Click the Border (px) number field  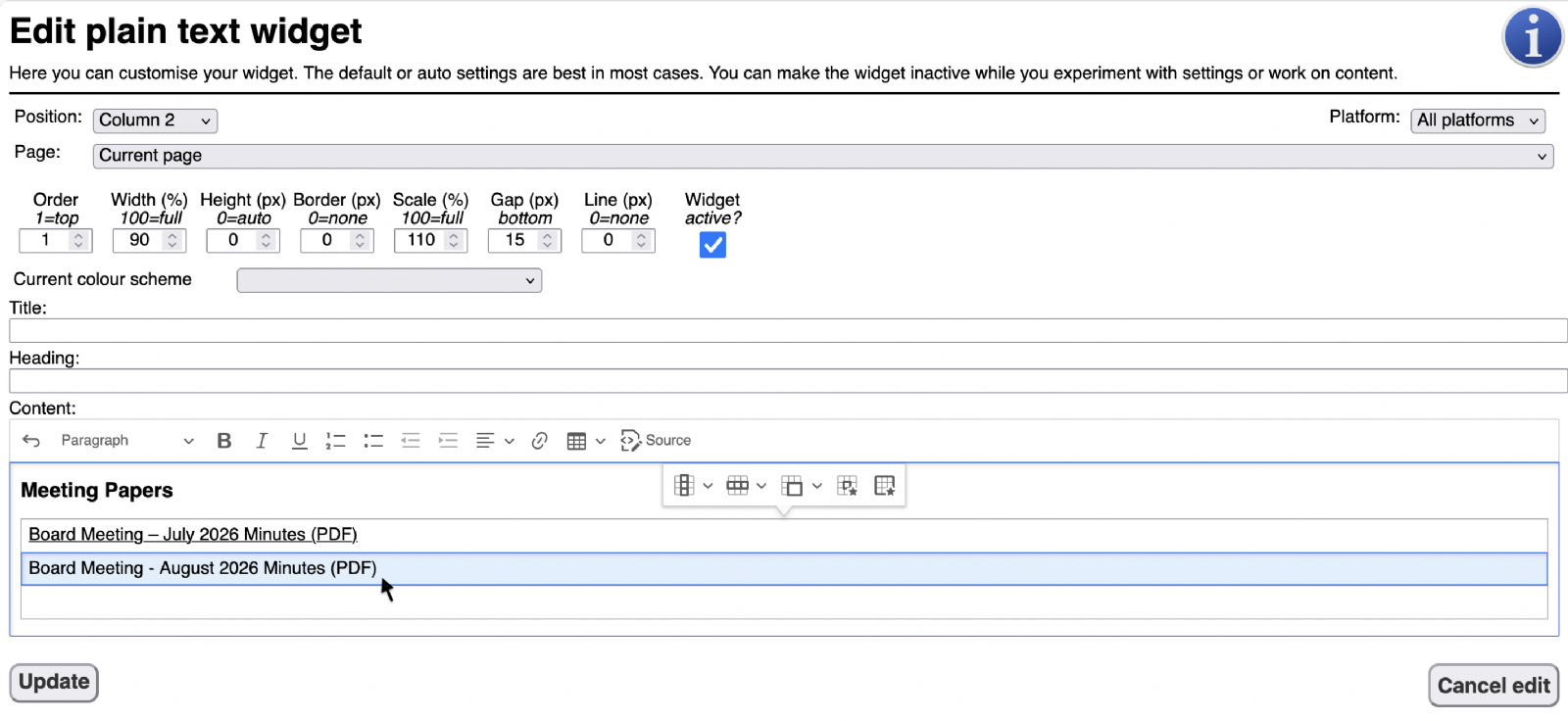point(337,241)
